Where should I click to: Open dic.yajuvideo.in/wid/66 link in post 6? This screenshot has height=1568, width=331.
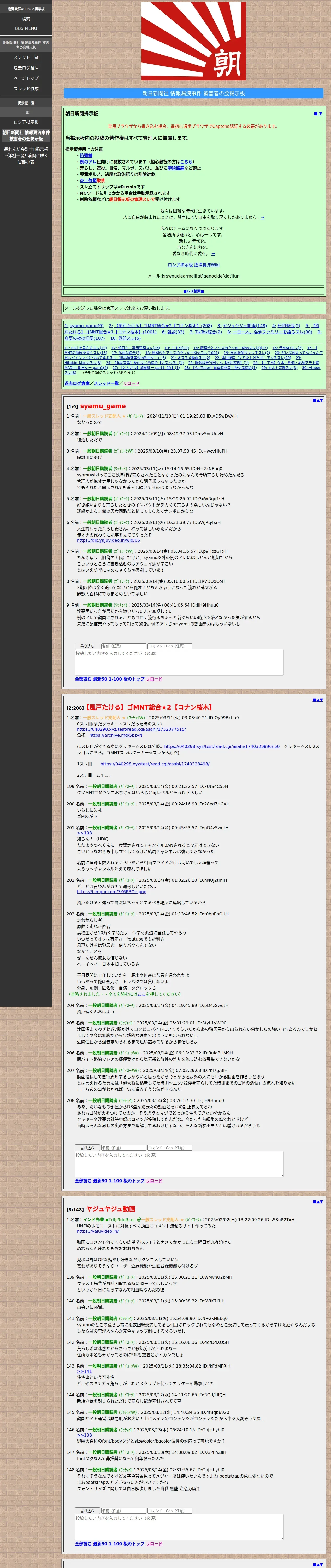click(x=108, y=540)
